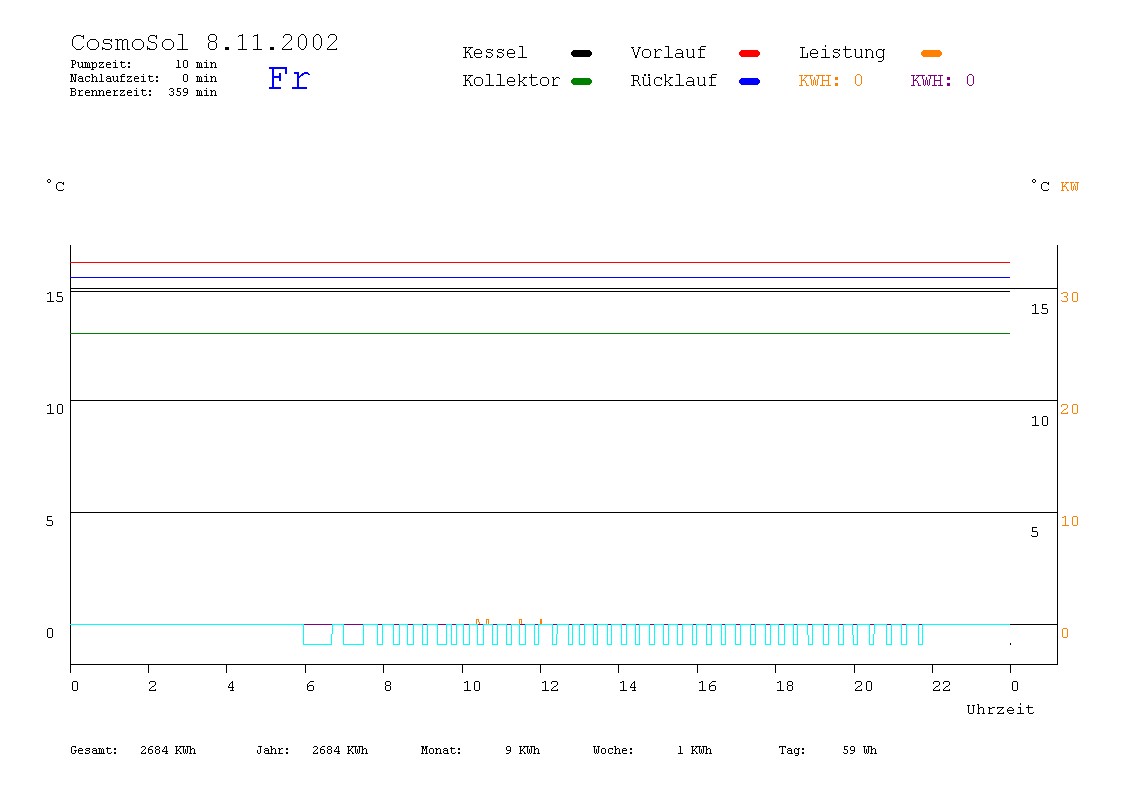Click the Vorlauf legend label

coord(668,53)
